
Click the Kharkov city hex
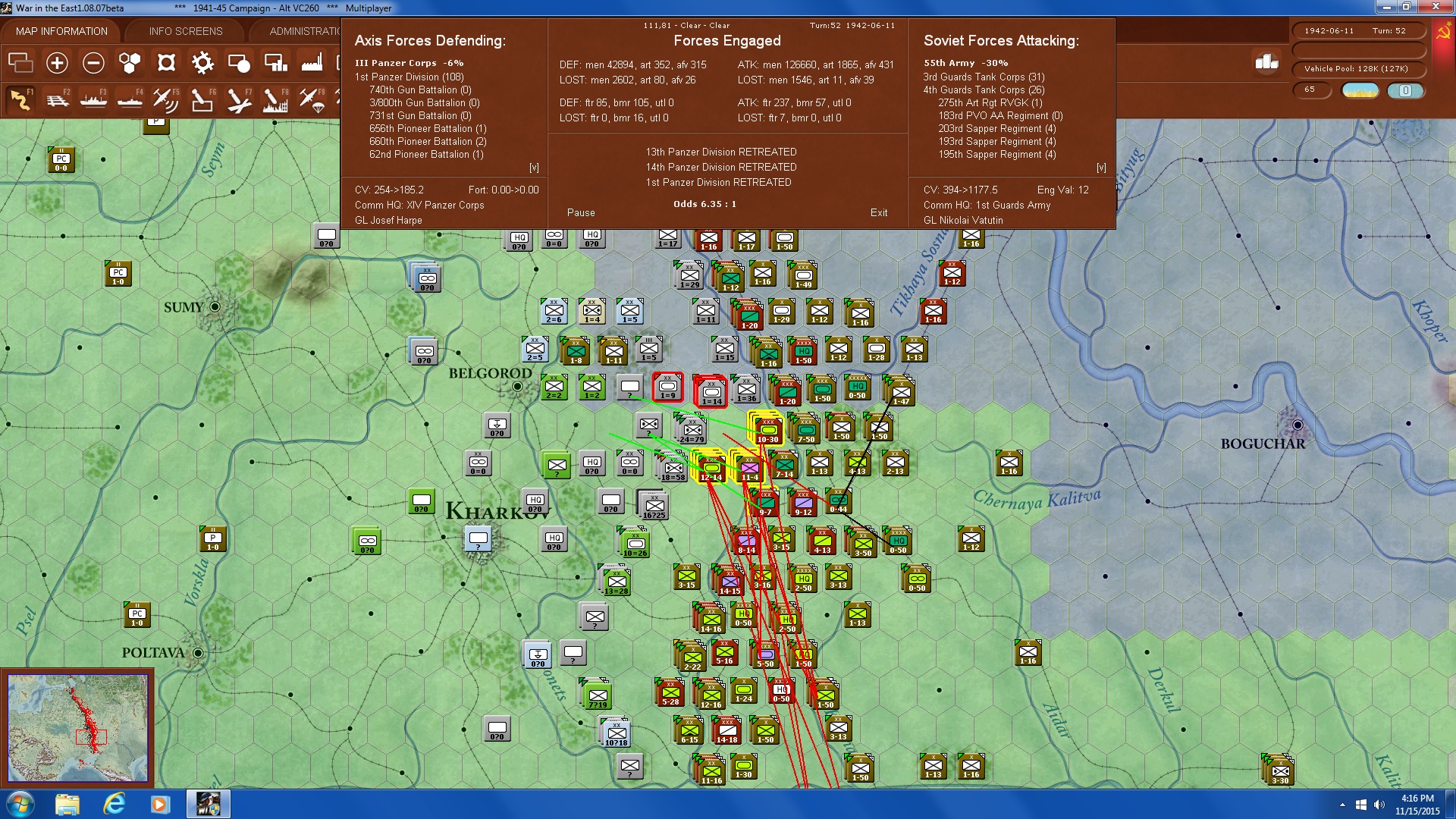(x=478, y=540)
